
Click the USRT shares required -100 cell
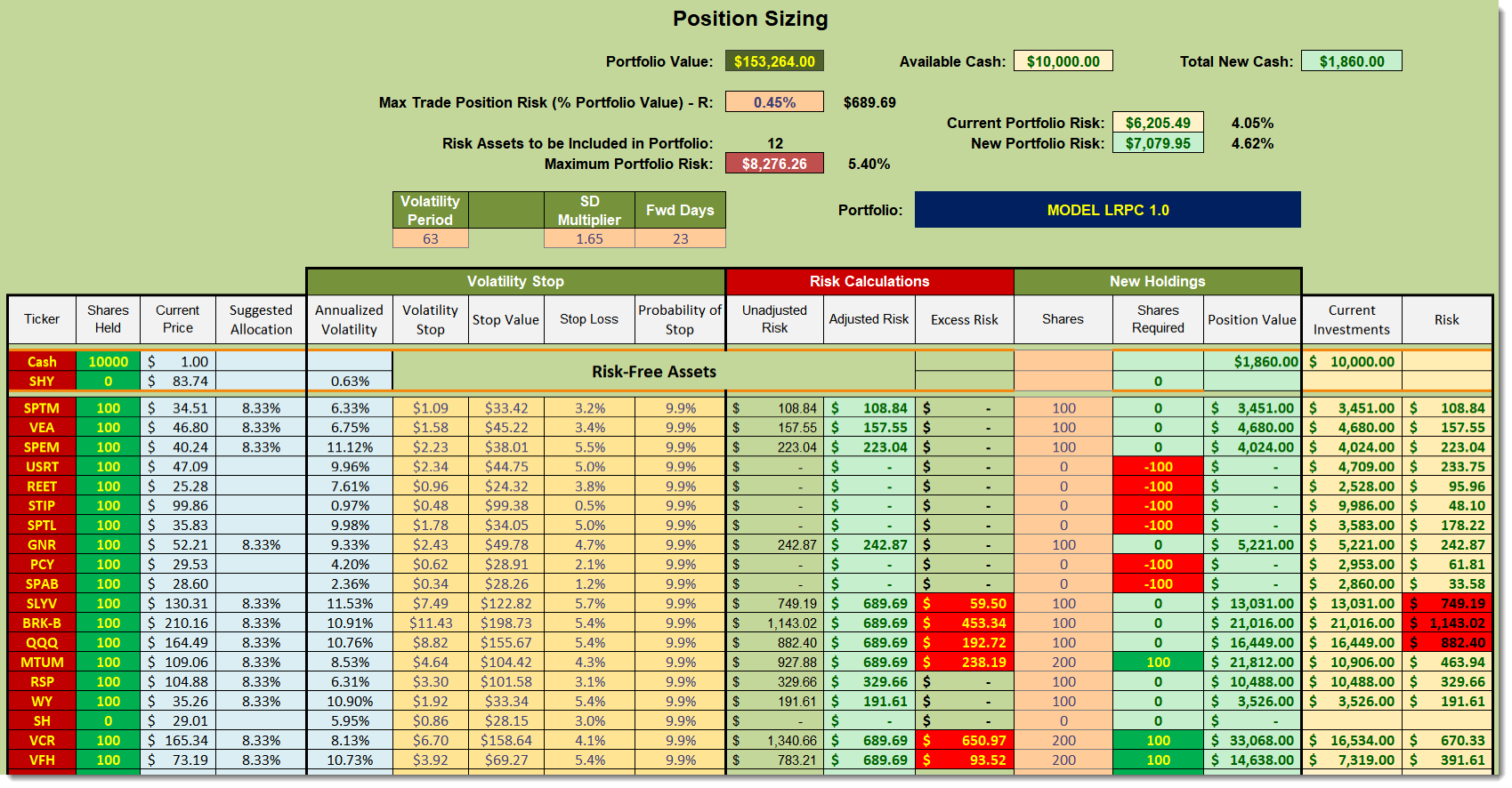click(1158, 467)
